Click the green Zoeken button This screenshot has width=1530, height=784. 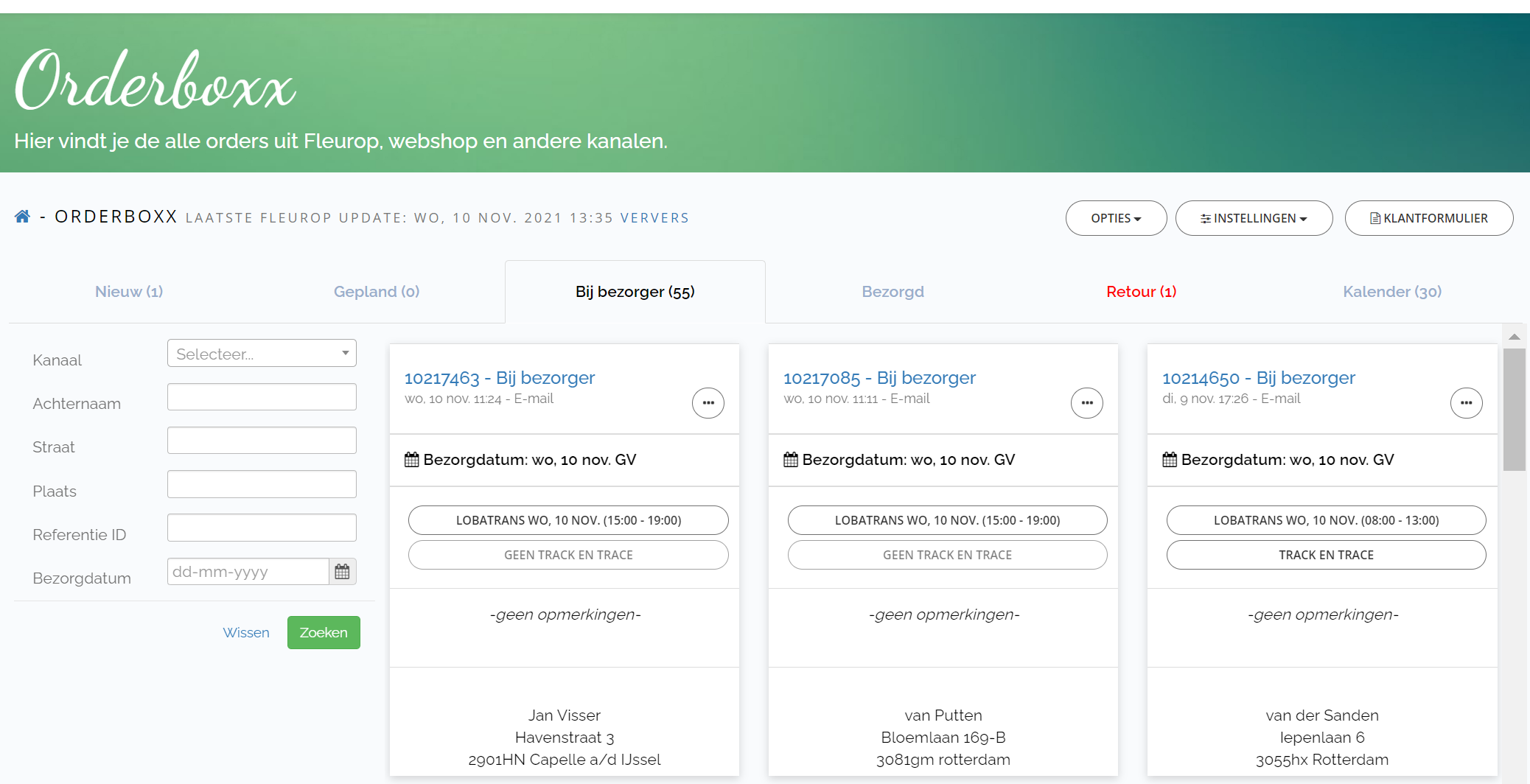pos(324,632)
